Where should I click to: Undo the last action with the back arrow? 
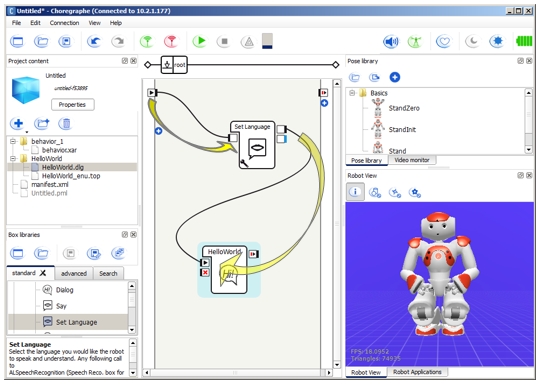coord(94,42)
